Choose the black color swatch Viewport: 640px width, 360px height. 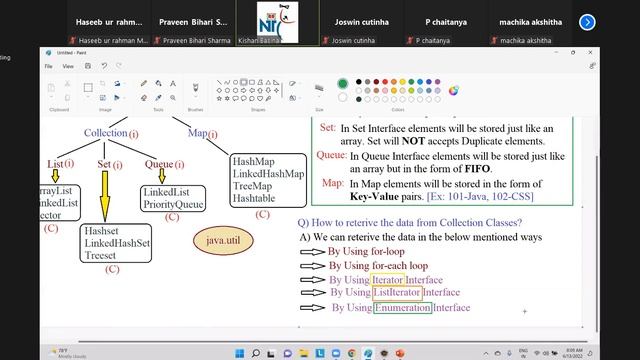click(x=358, y=82)
